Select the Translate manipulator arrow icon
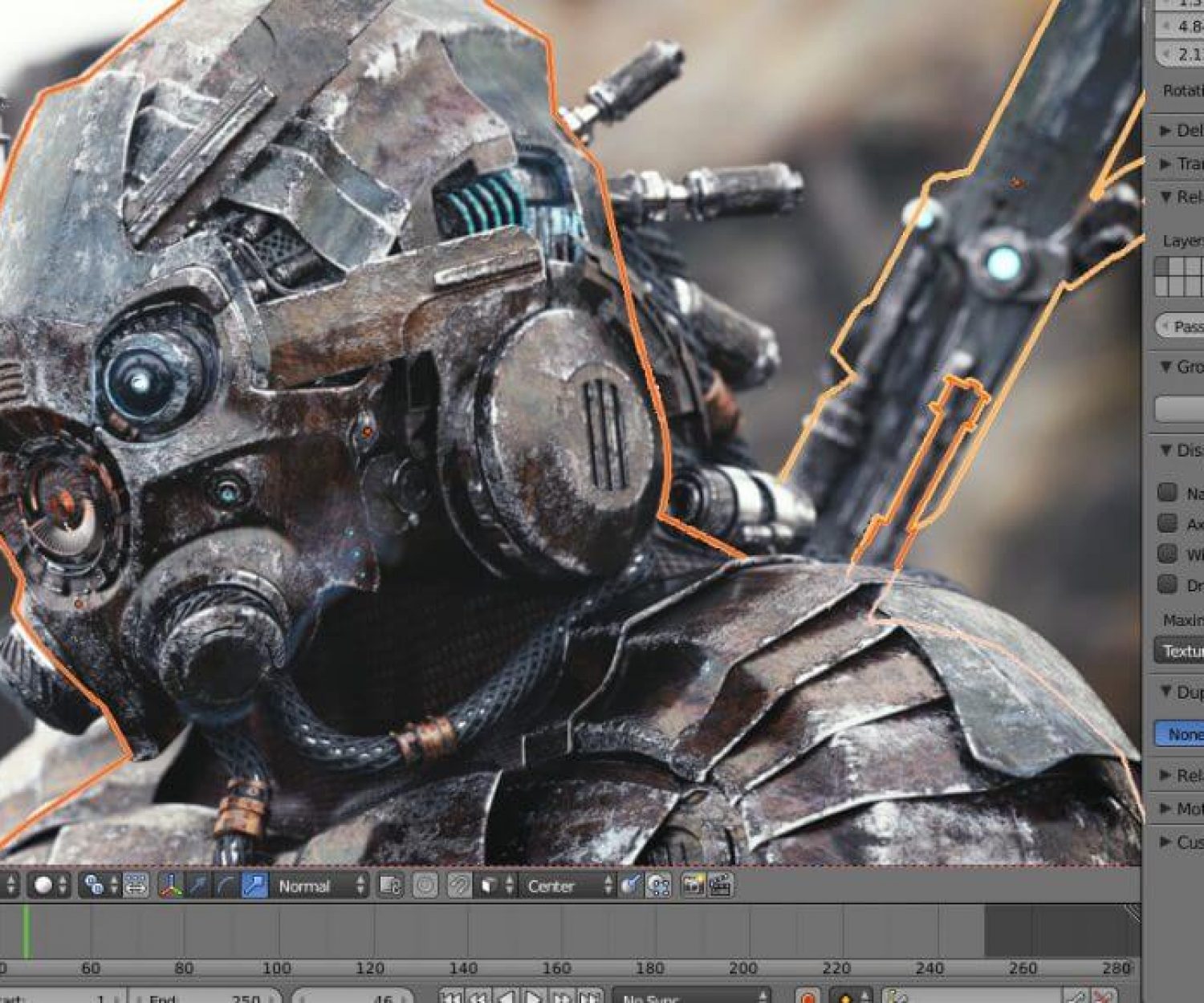The width and height of the screenshot is (1204, 1003). click(x=196, y=885)
